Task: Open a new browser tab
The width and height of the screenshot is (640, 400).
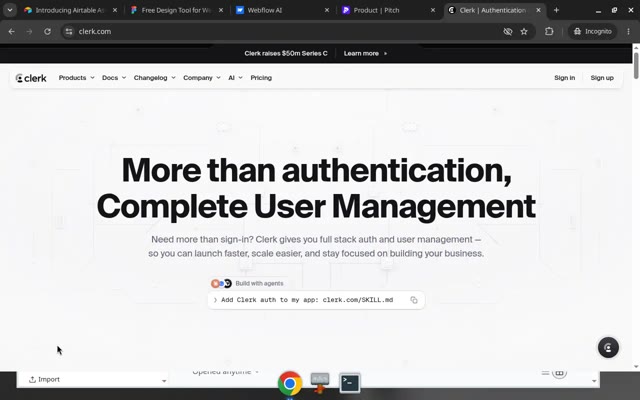Action: coord(556,10)
